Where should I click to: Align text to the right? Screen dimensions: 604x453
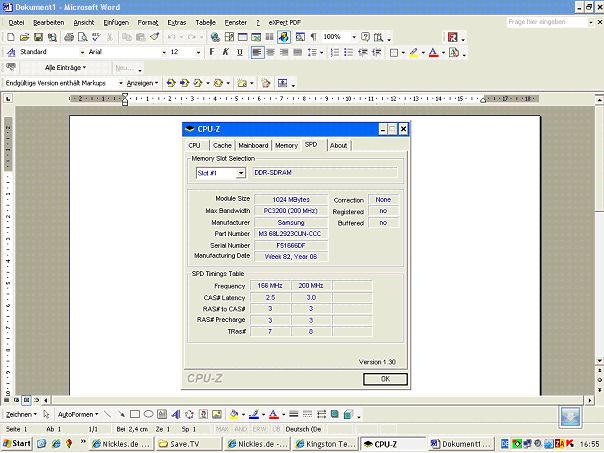(284, 52)
